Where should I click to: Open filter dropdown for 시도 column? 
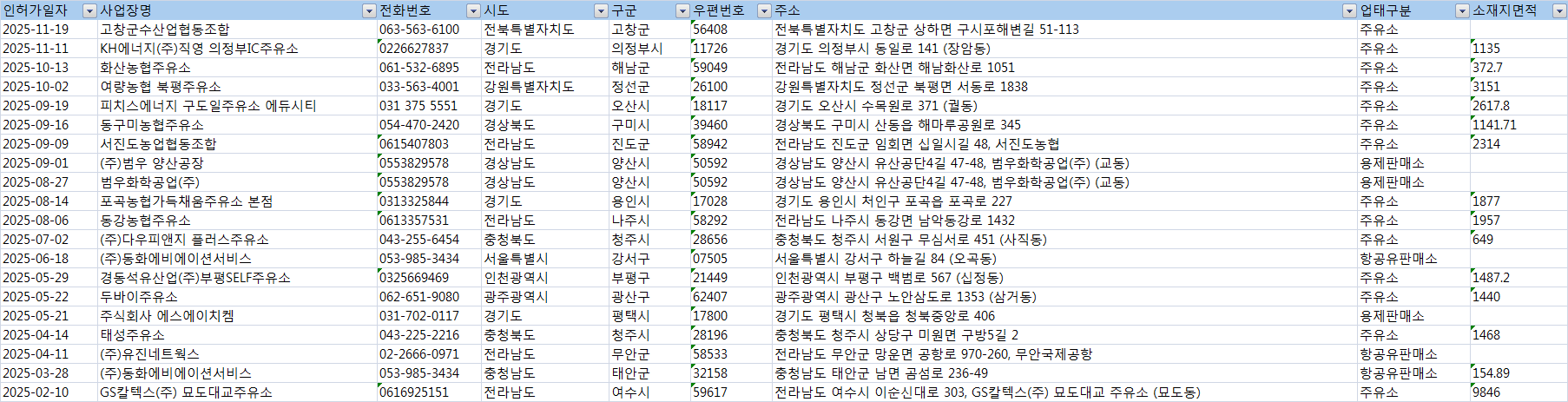tap(601, 10)
